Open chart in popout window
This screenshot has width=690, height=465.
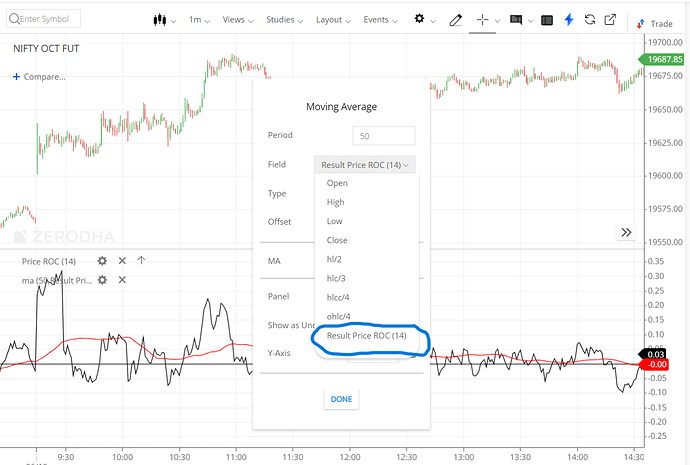(x=609, y=19)
